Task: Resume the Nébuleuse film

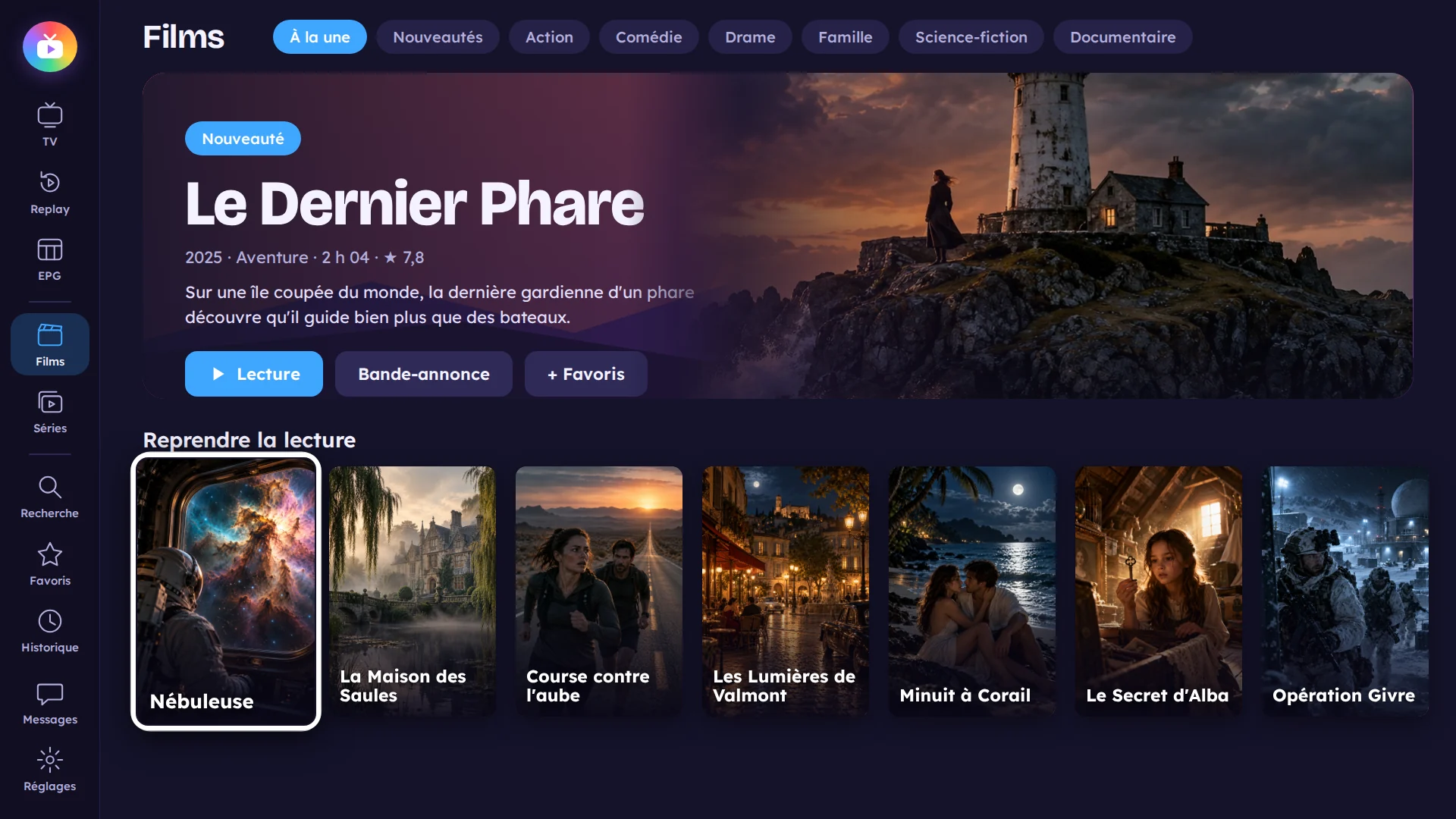Action: tap(226, 591)
